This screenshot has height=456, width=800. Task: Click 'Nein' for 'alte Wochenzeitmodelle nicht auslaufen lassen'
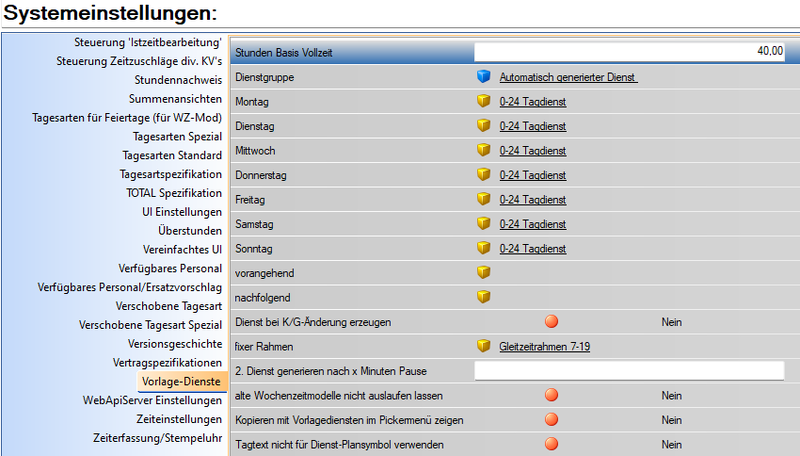click(671, 395)
